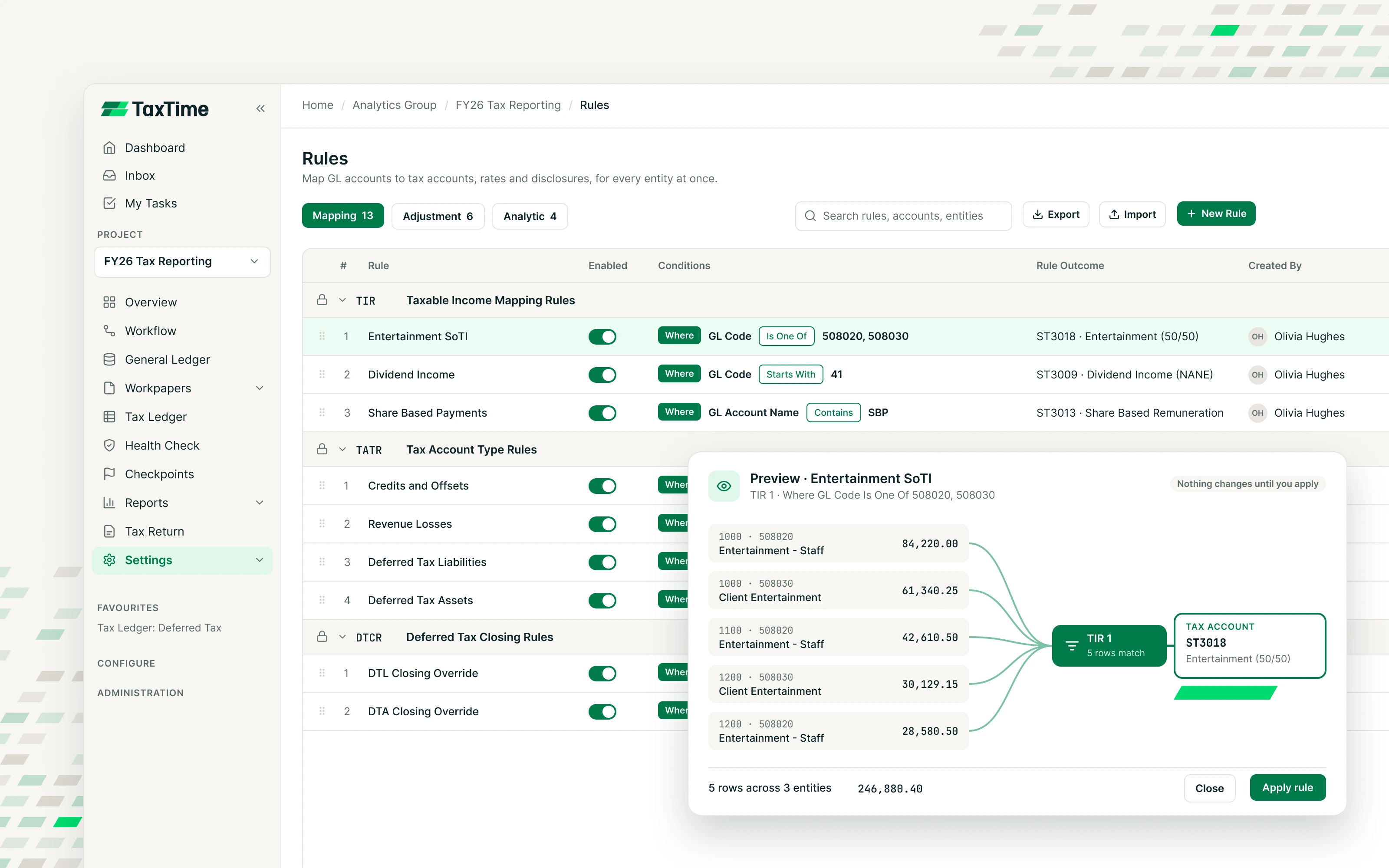1389x868 pixels.
Task: Click the Tax Return document icon
Action: point(109,532)
